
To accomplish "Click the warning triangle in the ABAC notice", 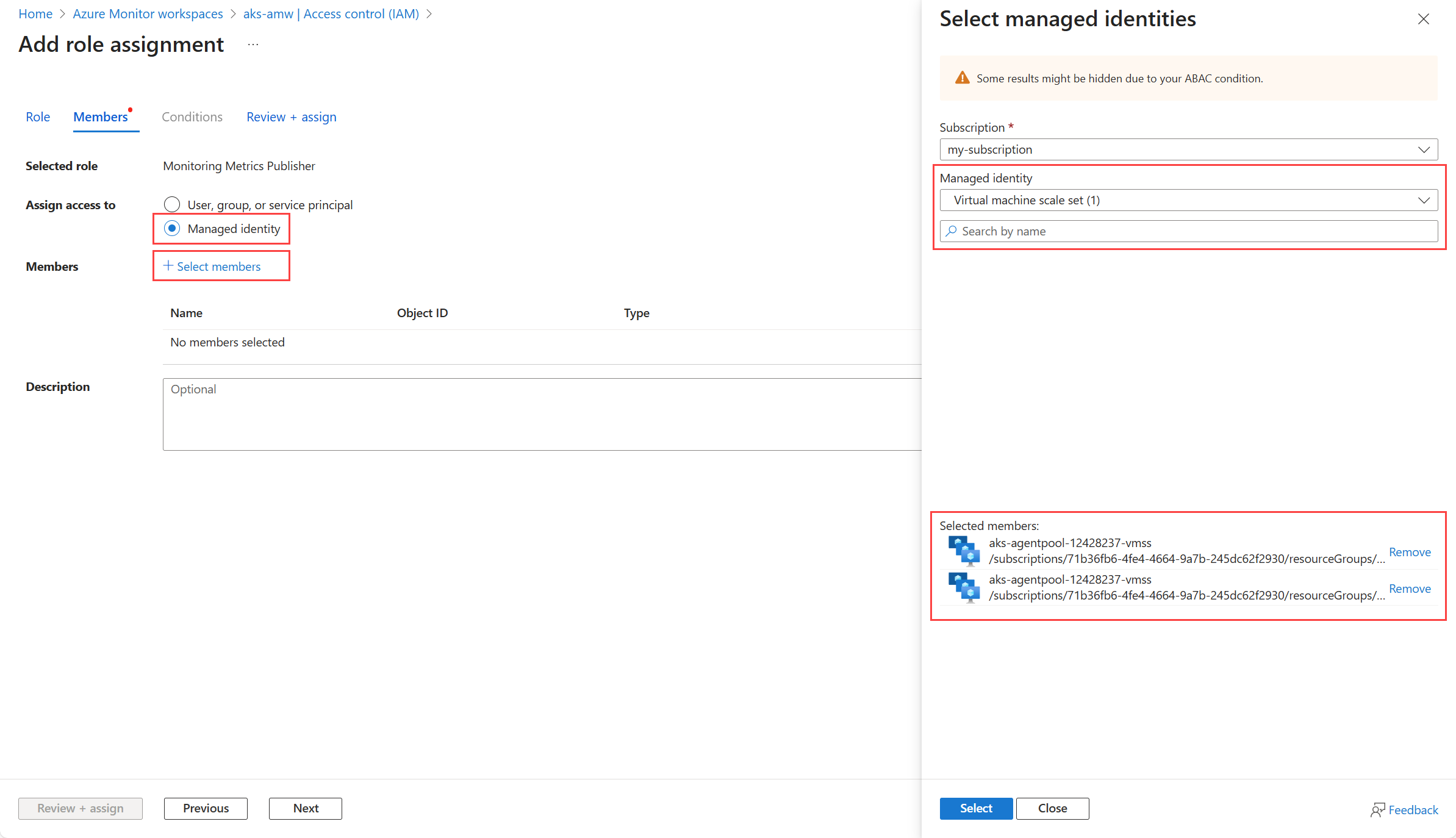I will 962,77.
